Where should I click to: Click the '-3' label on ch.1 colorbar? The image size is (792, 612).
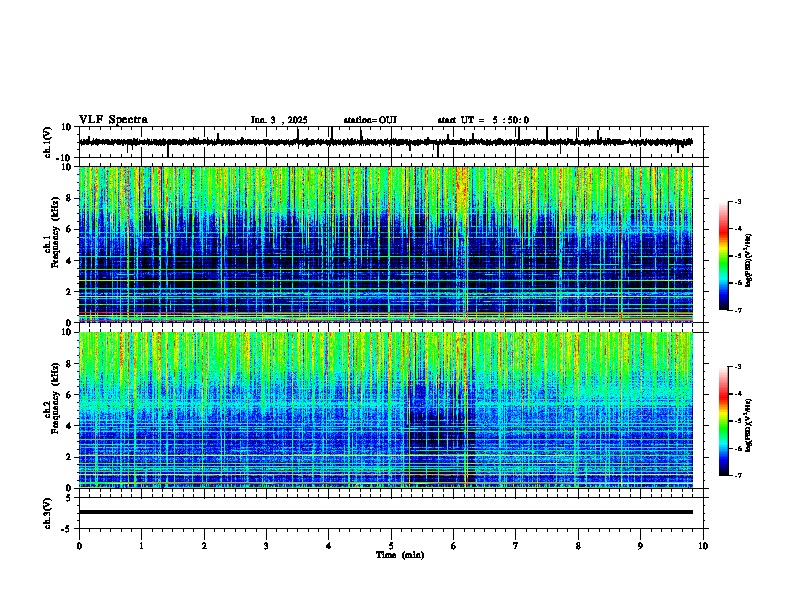[737, 202]
